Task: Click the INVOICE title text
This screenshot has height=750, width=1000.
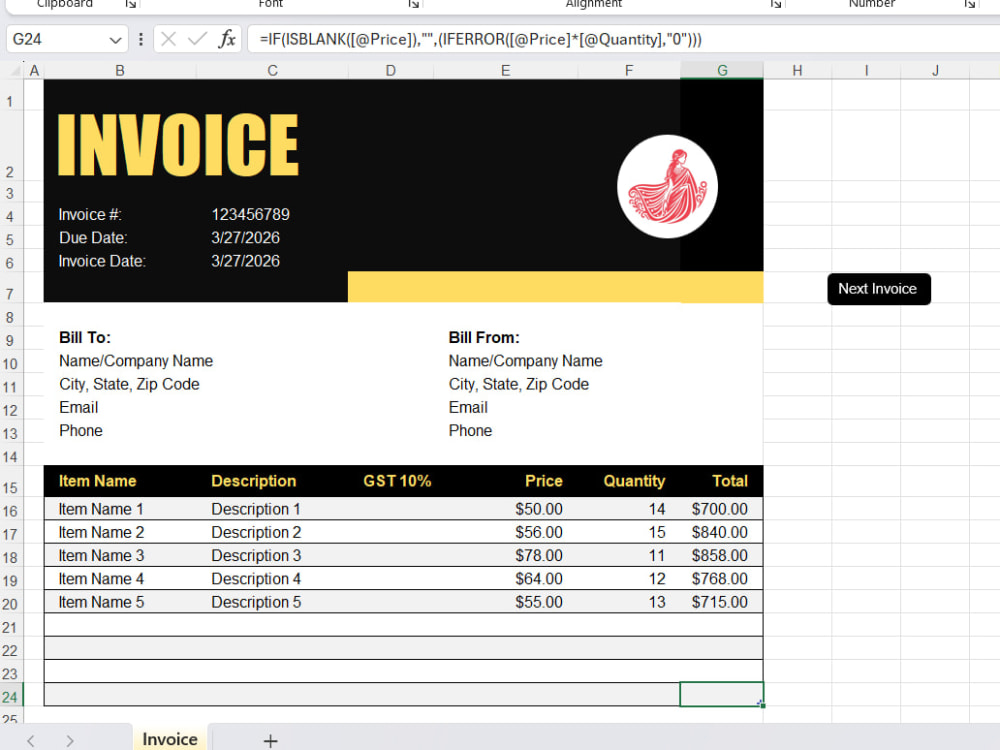Action: tap(178, 145)
